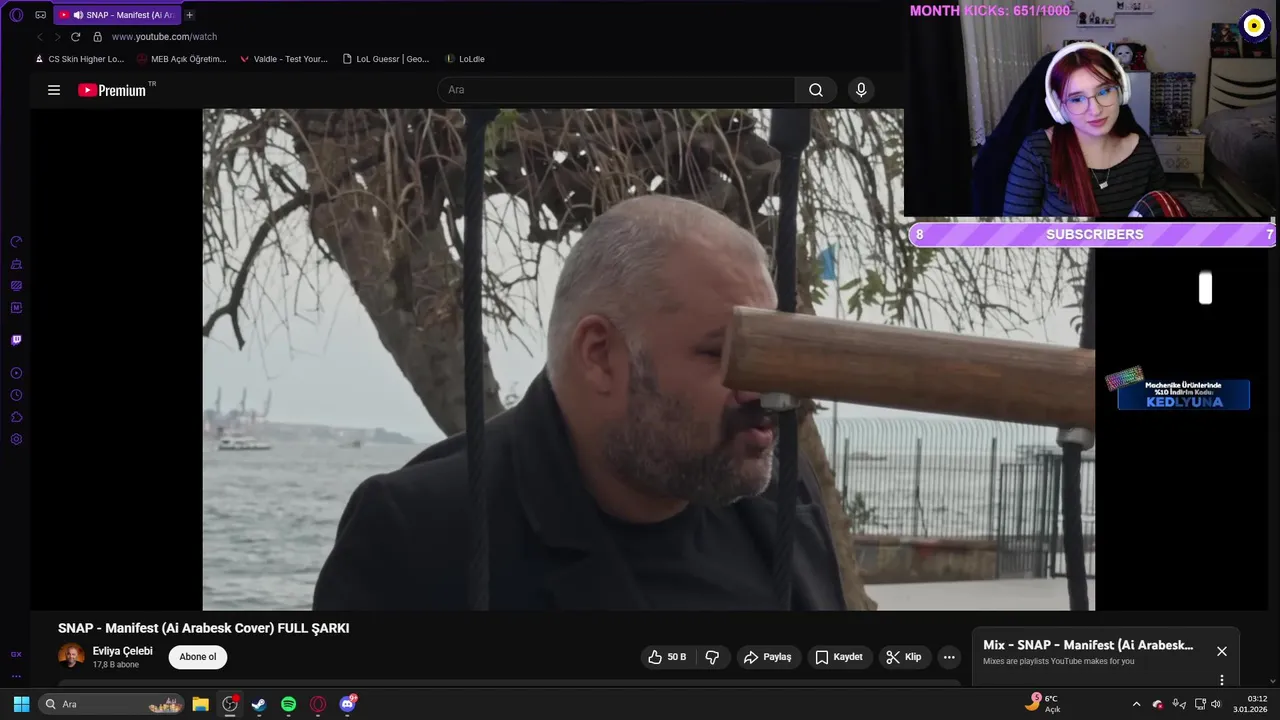Open Mix playlist panel options menu
The width and height of the screenshot is (1280, 720).
tap(1221, 680)
